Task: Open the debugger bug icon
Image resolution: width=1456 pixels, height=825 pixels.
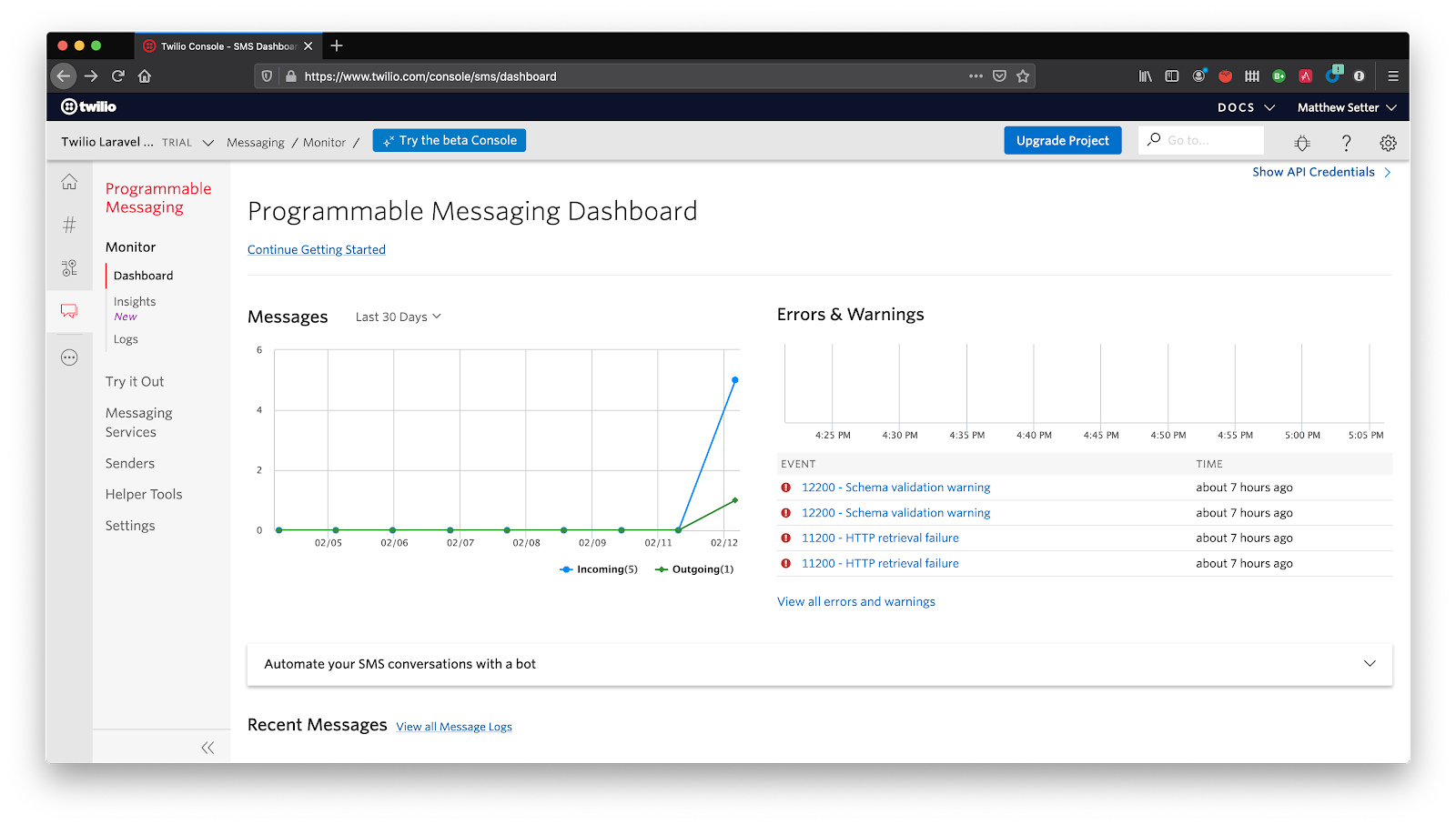Action: (x=1302, y=143)
